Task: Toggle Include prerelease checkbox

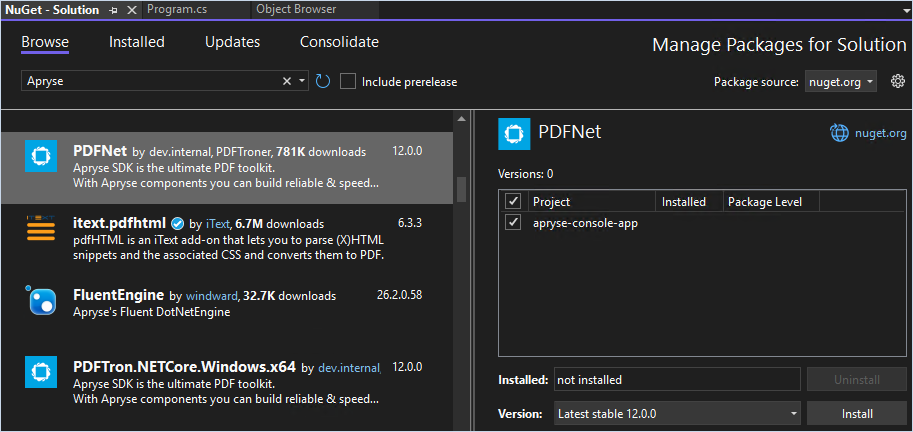Action: tap(348, 82)
